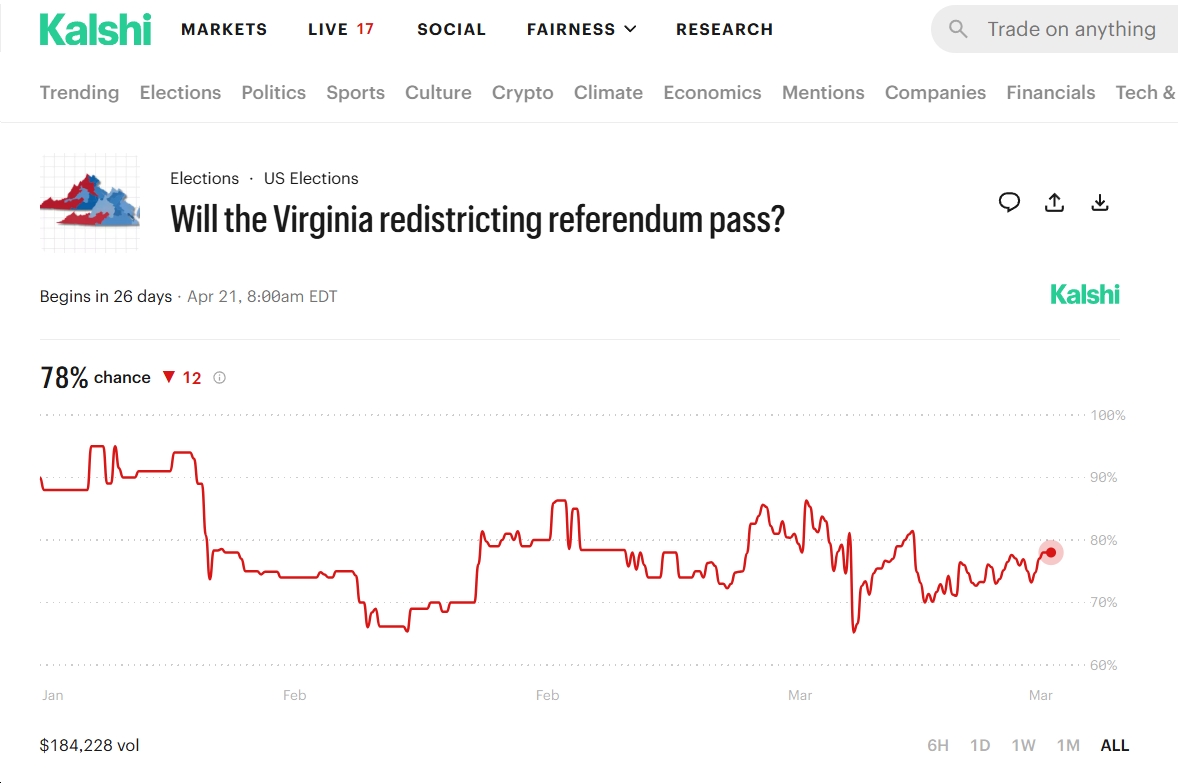Open the comments speech bubble icon
This screenshot has height=783, width=1178.
click(x=1009, y=203)
